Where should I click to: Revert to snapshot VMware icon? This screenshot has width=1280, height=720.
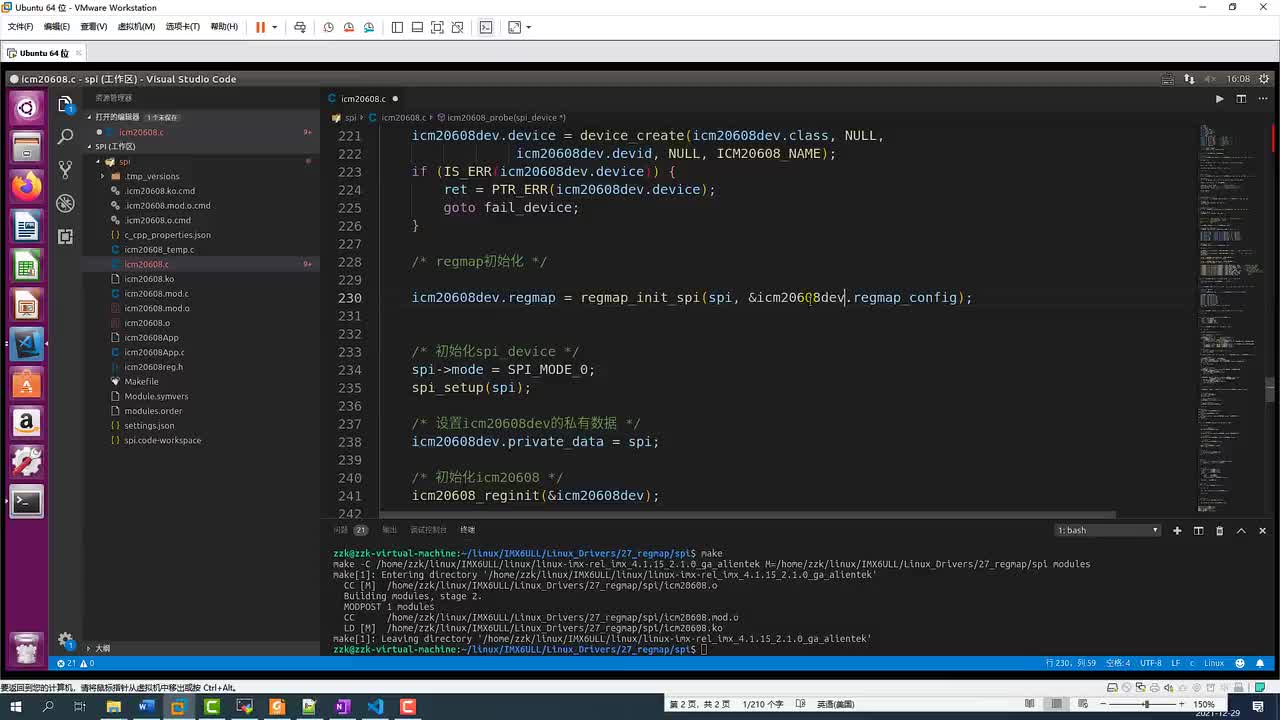point(349,27)
